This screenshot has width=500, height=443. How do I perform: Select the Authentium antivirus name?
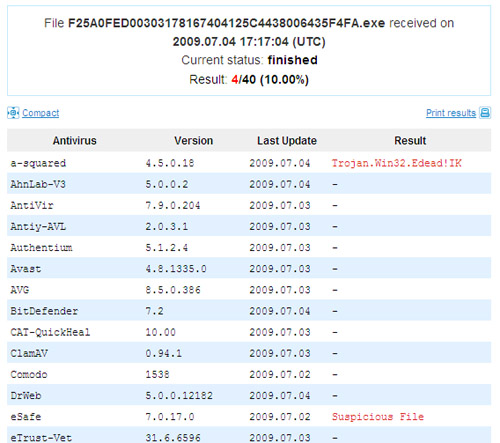(41, 248)
